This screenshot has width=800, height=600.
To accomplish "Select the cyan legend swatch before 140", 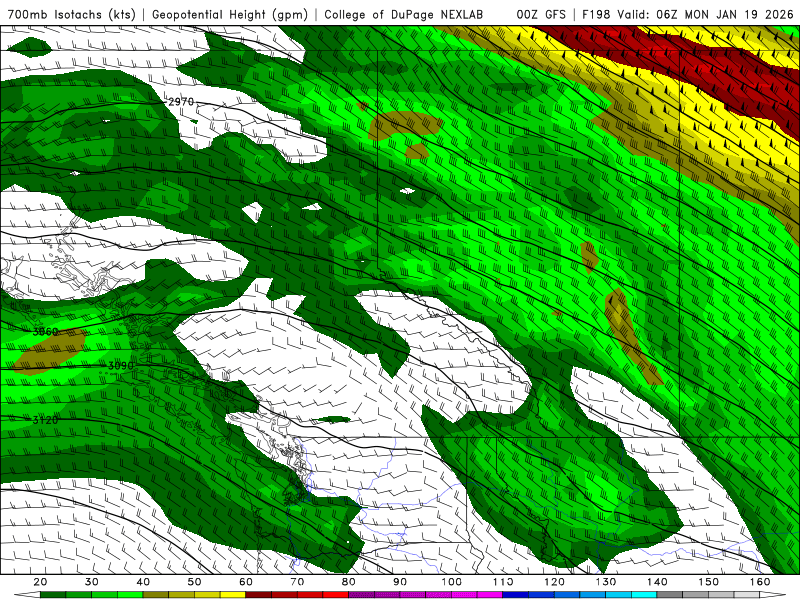I will click(644, 595).
